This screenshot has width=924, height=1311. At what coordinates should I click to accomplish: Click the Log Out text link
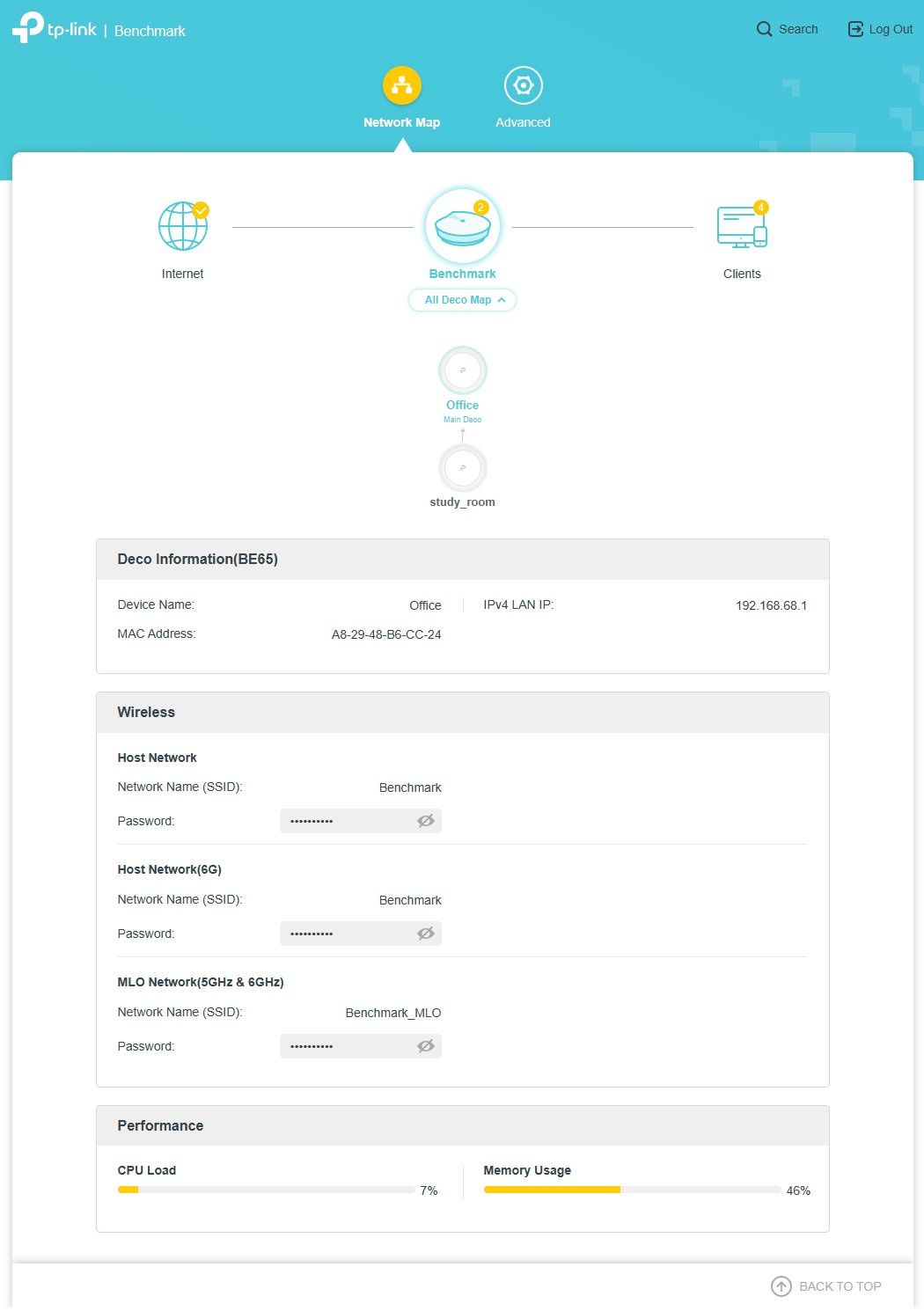click(891, 29)
